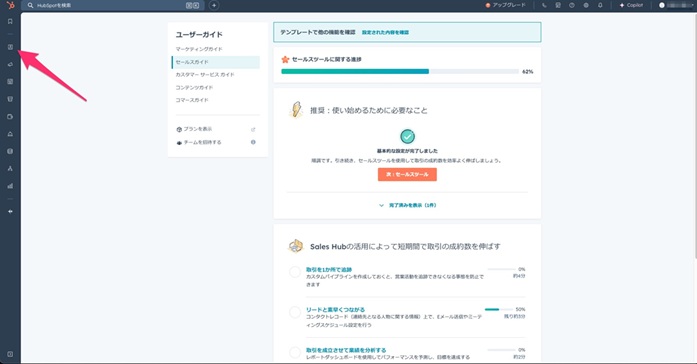Open the リードと素早くつながる task link
697x364 pixels.
pos(335,309)
